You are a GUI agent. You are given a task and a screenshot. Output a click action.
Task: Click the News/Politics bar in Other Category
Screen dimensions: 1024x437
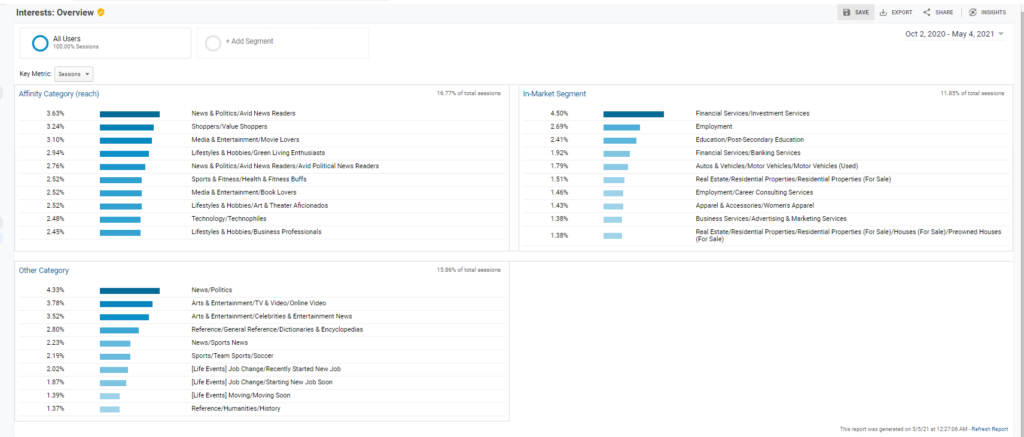[x=129, y=290]
